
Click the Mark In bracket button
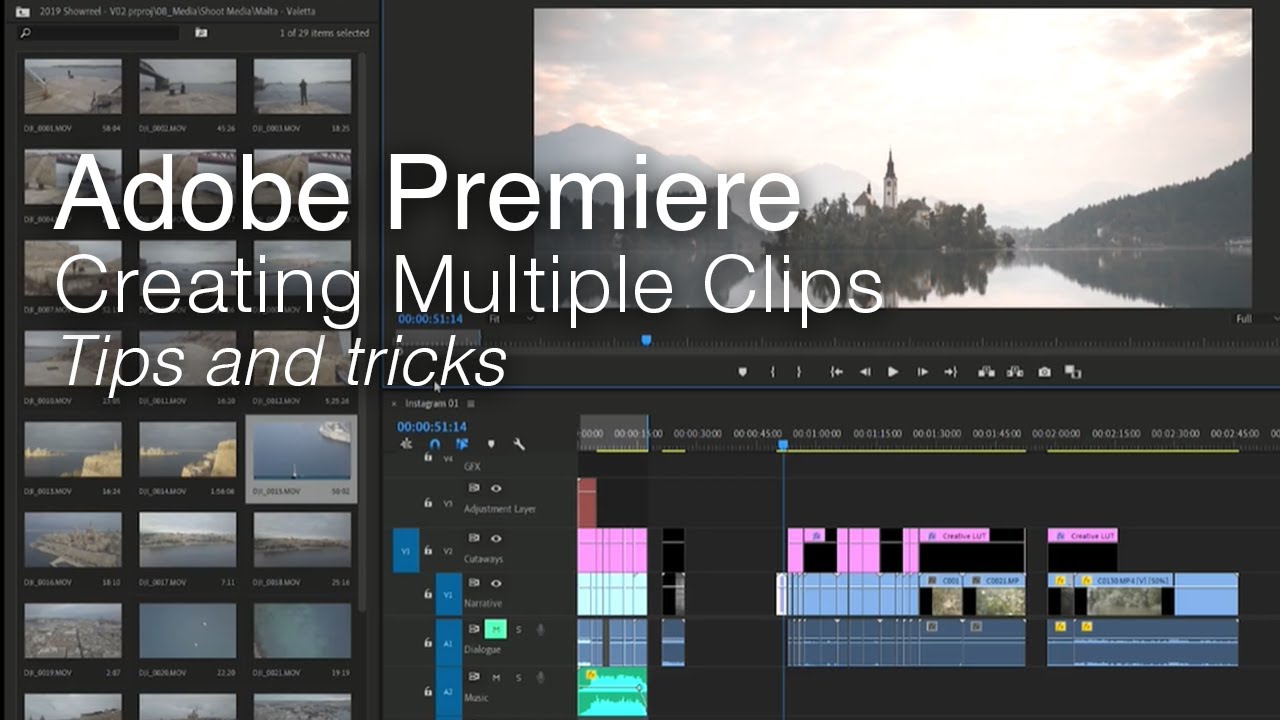[772, 372]
